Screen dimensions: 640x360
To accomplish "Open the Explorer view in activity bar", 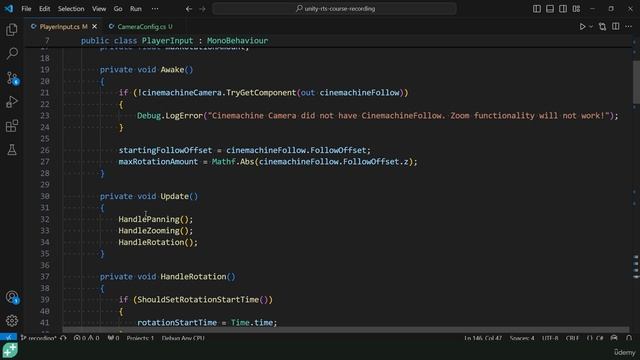I will 12,30.
